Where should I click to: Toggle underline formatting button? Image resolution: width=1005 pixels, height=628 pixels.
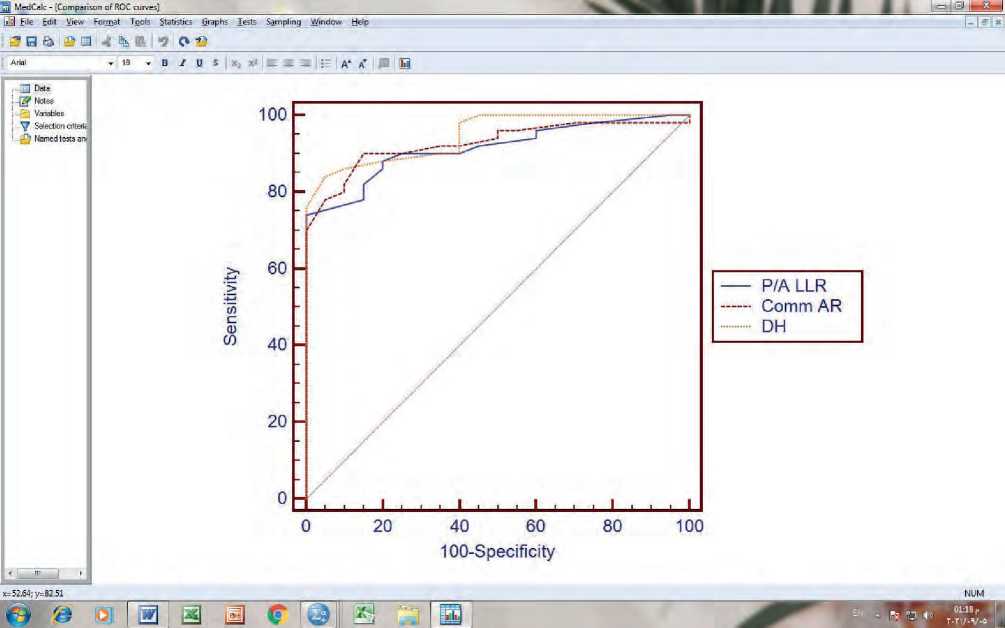tap(199, 63)
